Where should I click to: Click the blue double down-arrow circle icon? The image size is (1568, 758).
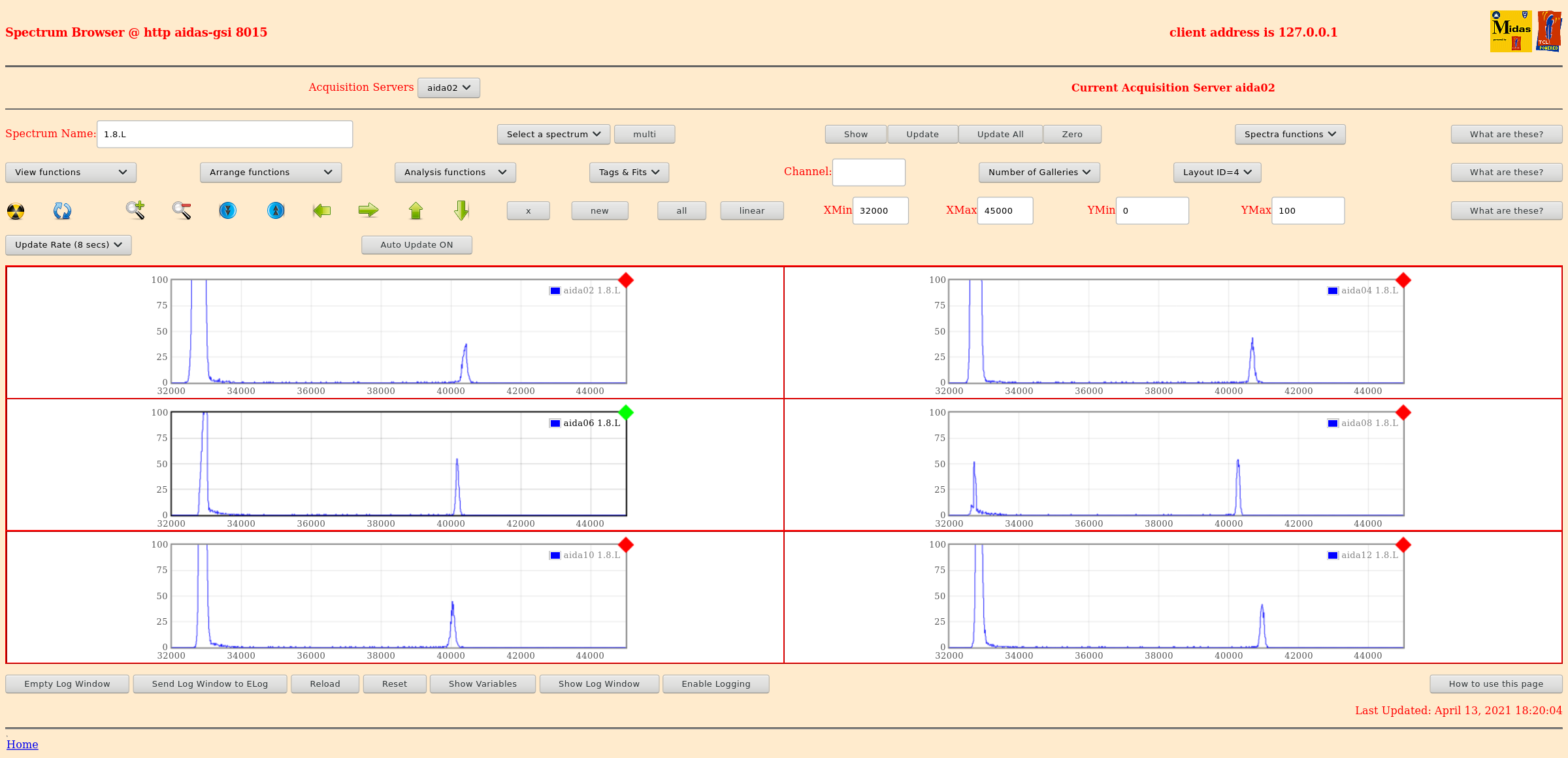coord(227,210)
